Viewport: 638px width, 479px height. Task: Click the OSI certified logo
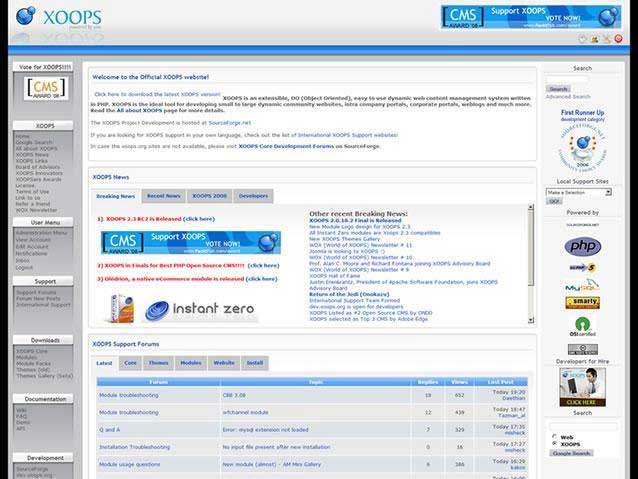583,327
